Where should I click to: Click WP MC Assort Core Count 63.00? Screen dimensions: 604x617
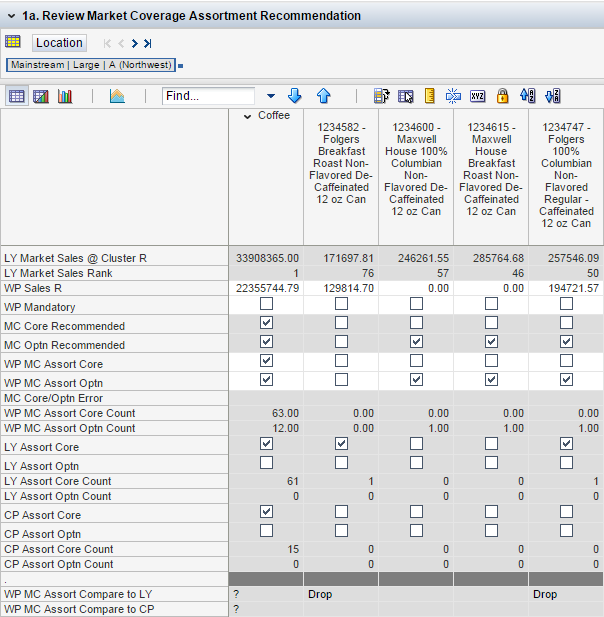(266, 413)
